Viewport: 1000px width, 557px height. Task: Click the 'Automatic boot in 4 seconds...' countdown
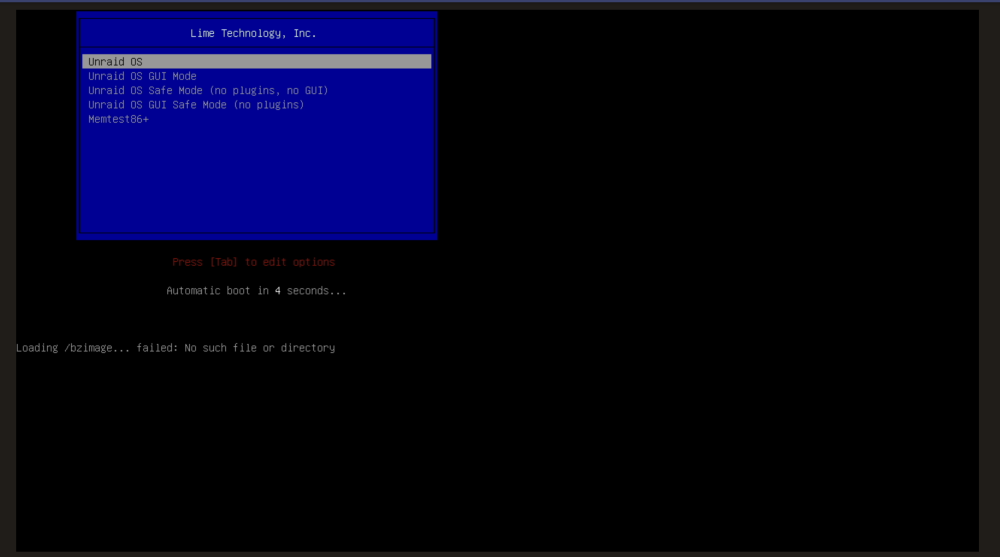point(256,291)
